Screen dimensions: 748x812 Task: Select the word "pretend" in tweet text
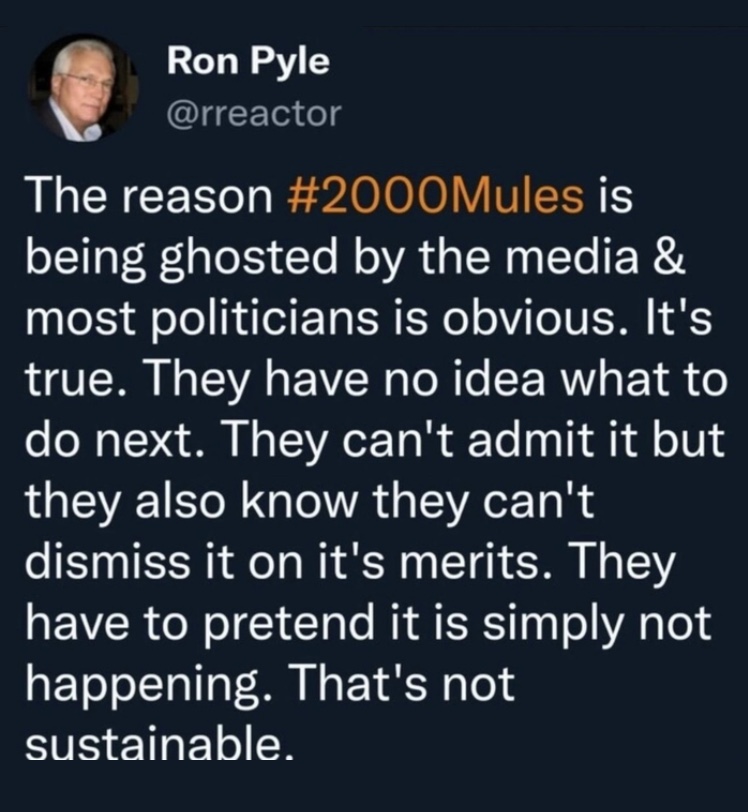pyautogui.click(x=290, y=625)
